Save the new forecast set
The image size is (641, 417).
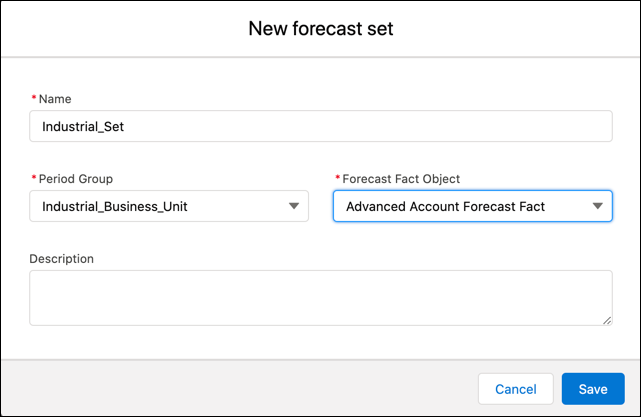coord(593,389)
